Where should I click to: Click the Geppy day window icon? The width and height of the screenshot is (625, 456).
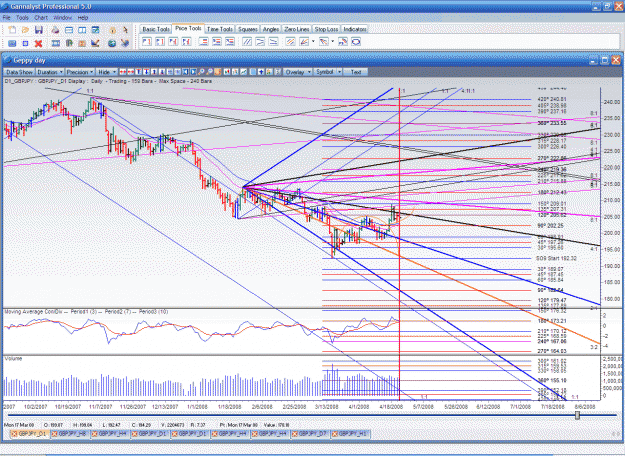click(x=8, y=60)
